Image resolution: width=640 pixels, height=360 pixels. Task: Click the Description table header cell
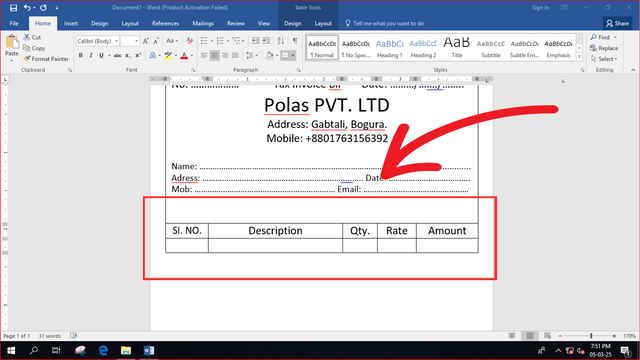276,231
